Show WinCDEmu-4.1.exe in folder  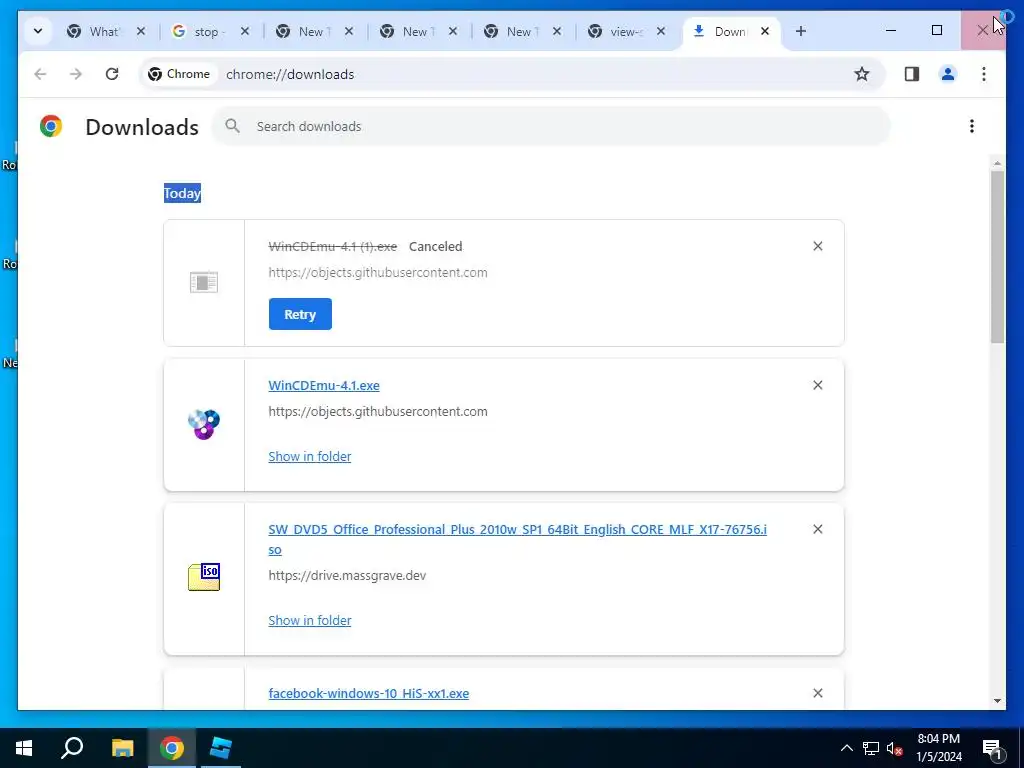point(310,456)
